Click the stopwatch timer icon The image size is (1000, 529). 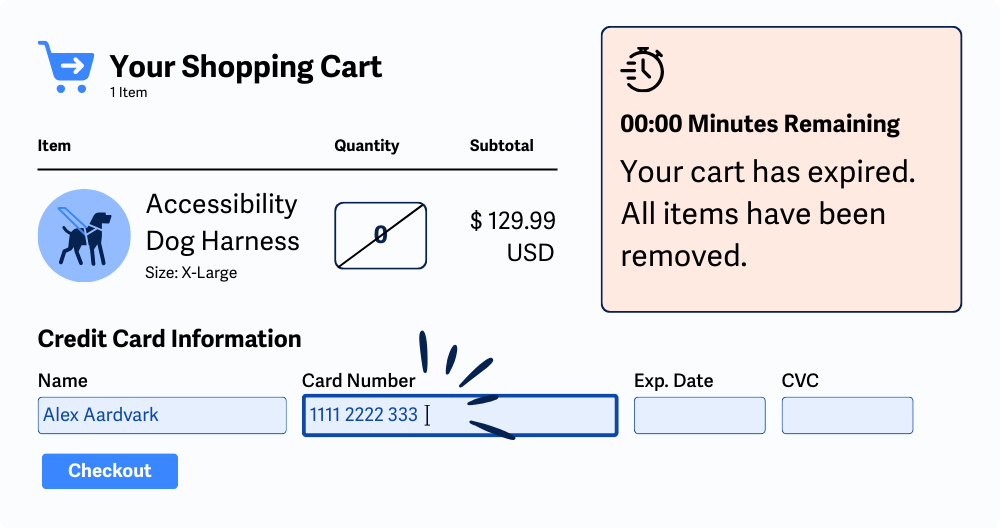click(x=643, y=69)
